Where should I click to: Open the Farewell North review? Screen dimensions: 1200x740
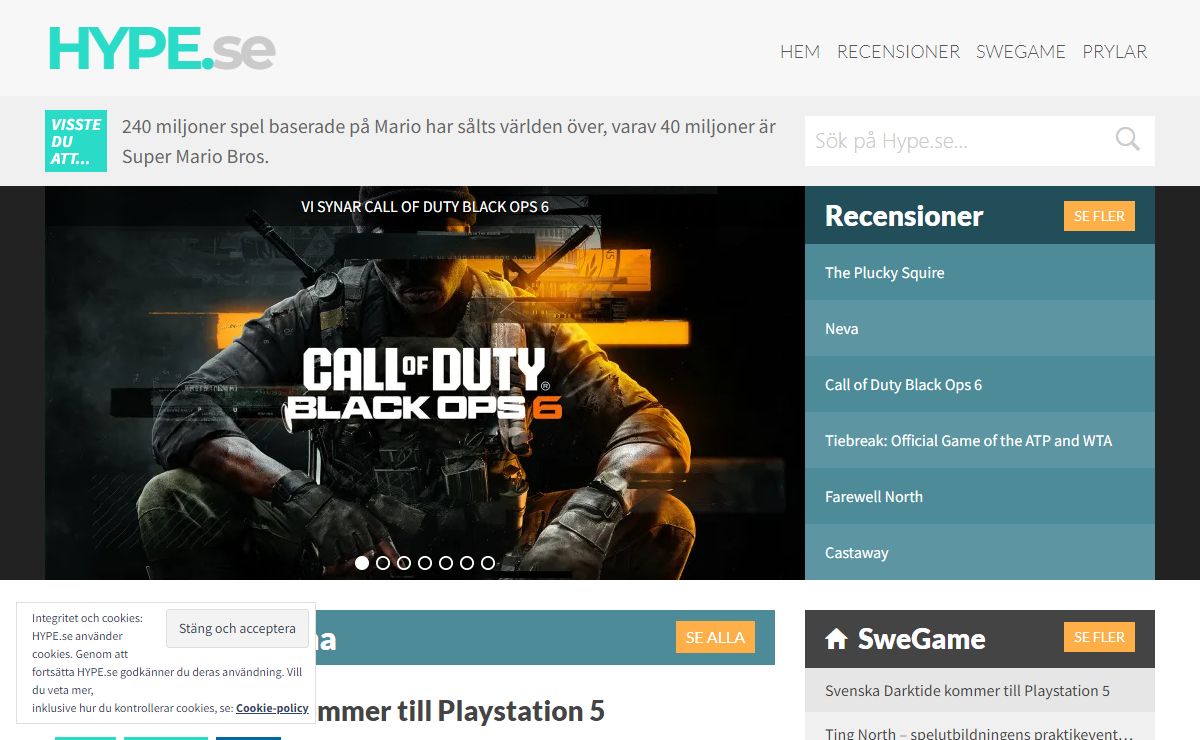(x=980, y=497)
